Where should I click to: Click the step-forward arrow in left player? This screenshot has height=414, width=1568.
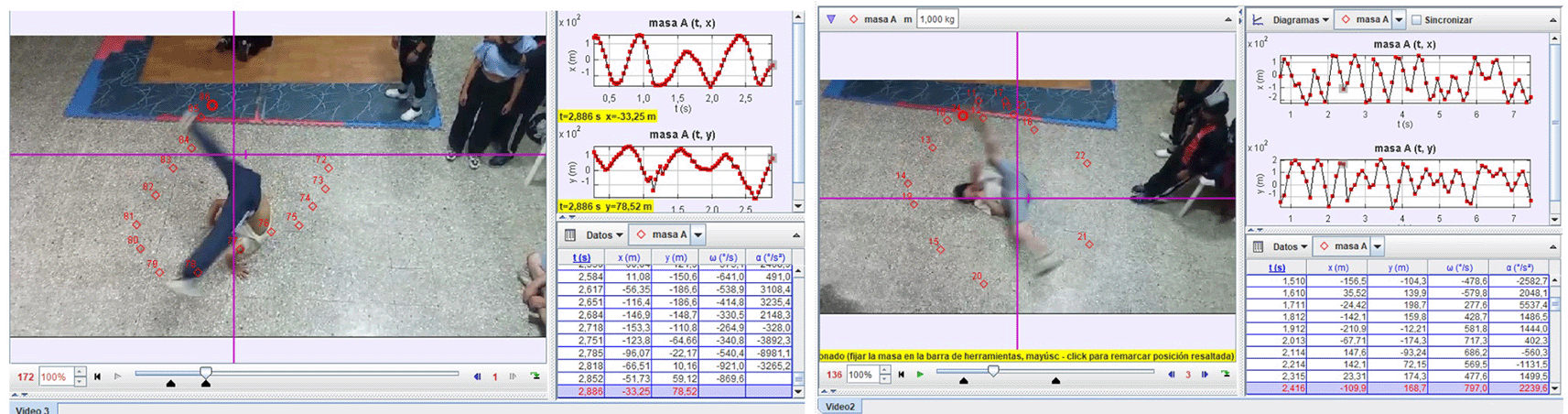point(513,376)
